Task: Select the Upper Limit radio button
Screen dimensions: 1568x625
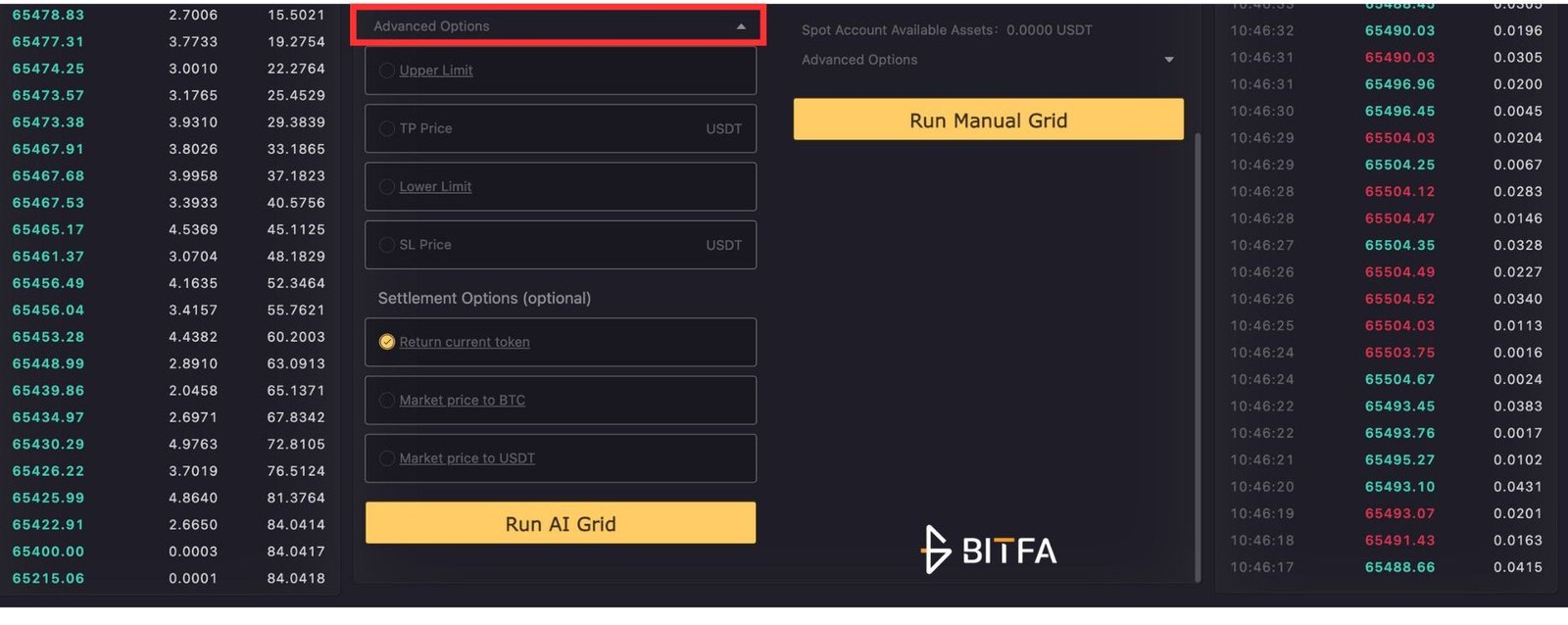Action: (x=387, y=71)
